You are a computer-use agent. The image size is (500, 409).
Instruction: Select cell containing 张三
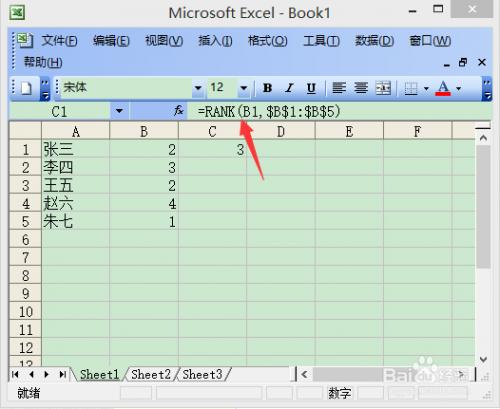76,149
